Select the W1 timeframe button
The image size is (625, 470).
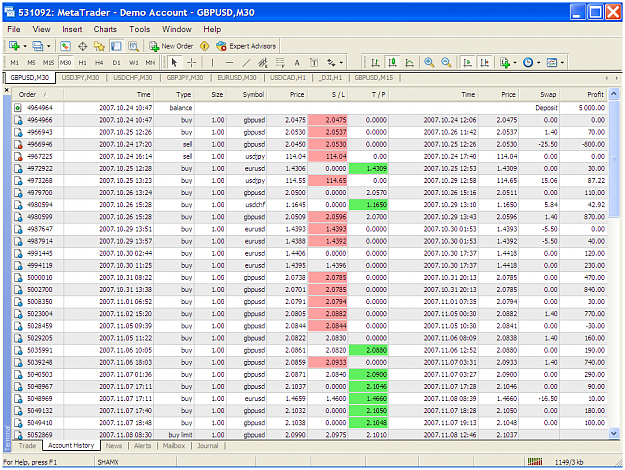coord(134,63)
